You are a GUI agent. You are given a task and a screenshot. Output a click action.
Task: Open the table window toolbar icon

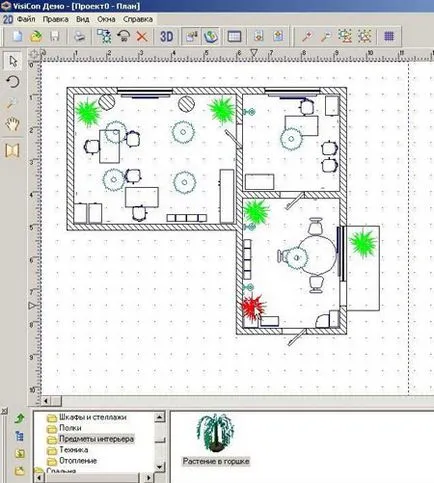(x=234, y=36)
